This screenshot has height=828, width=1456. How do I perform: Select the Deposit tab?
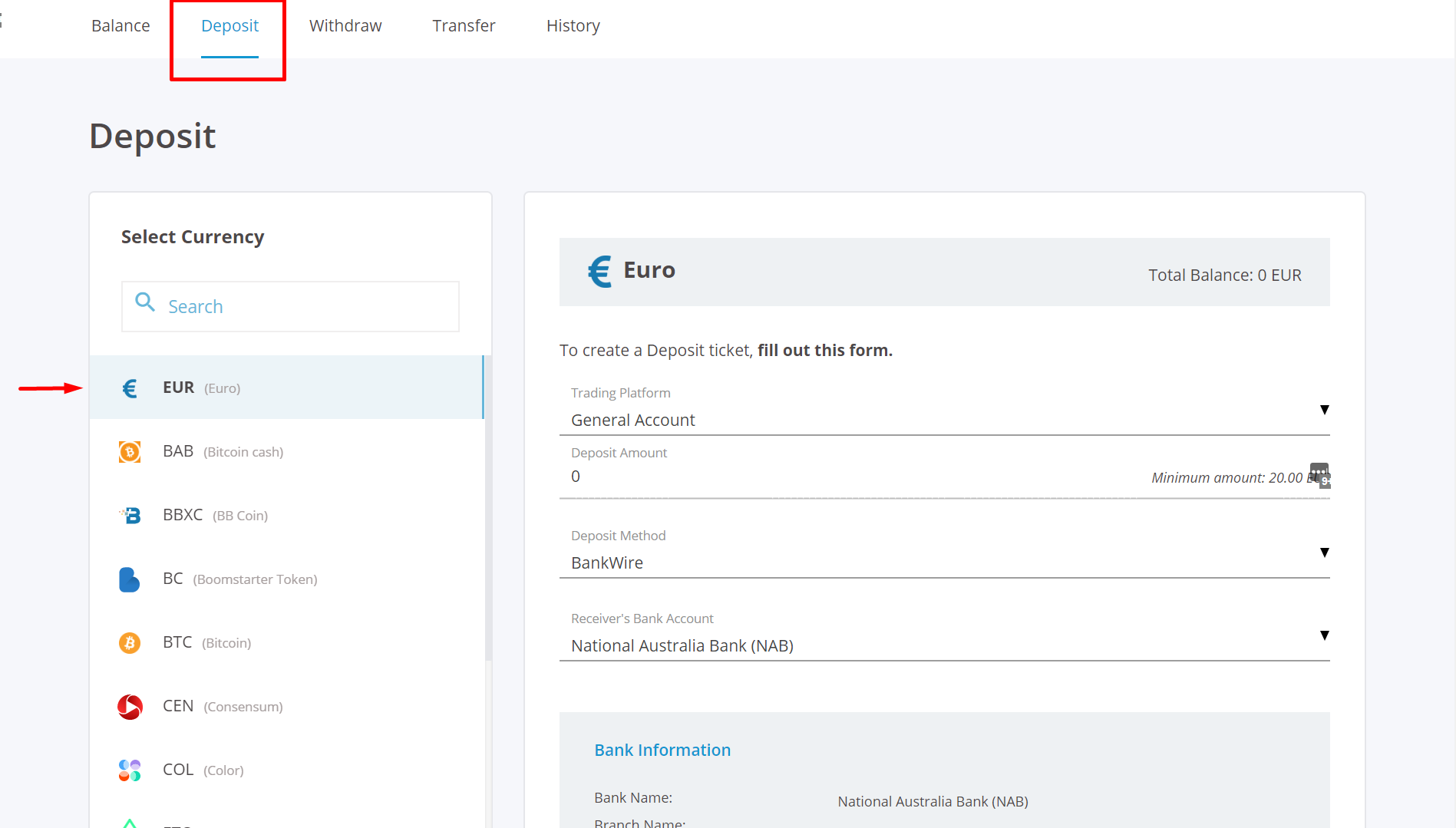(229, 26)
